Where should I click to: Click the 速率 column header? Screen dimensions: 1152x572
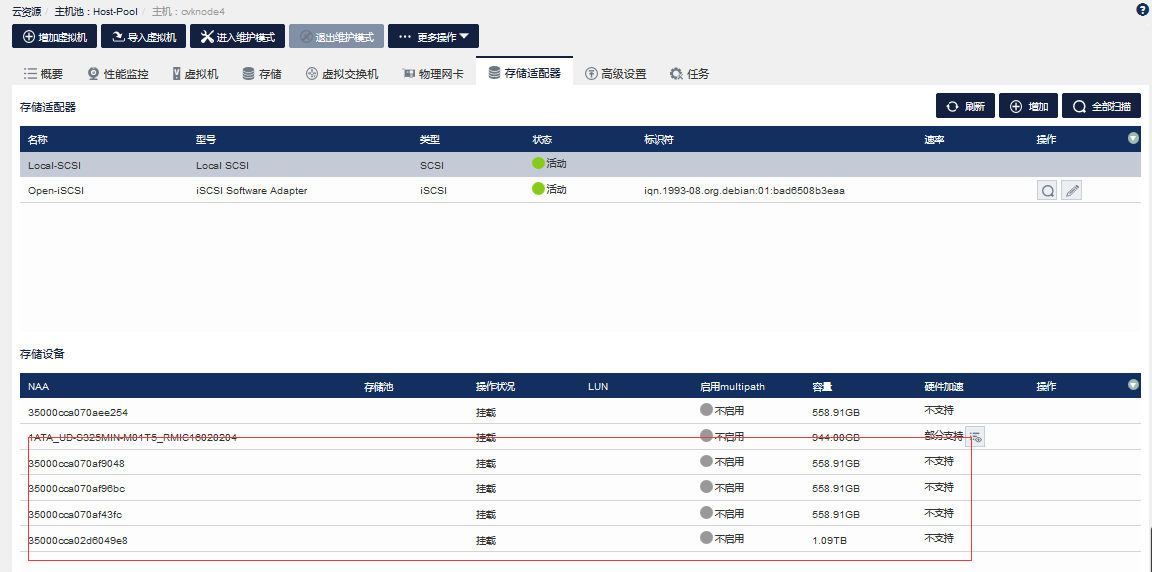[935, 140]
